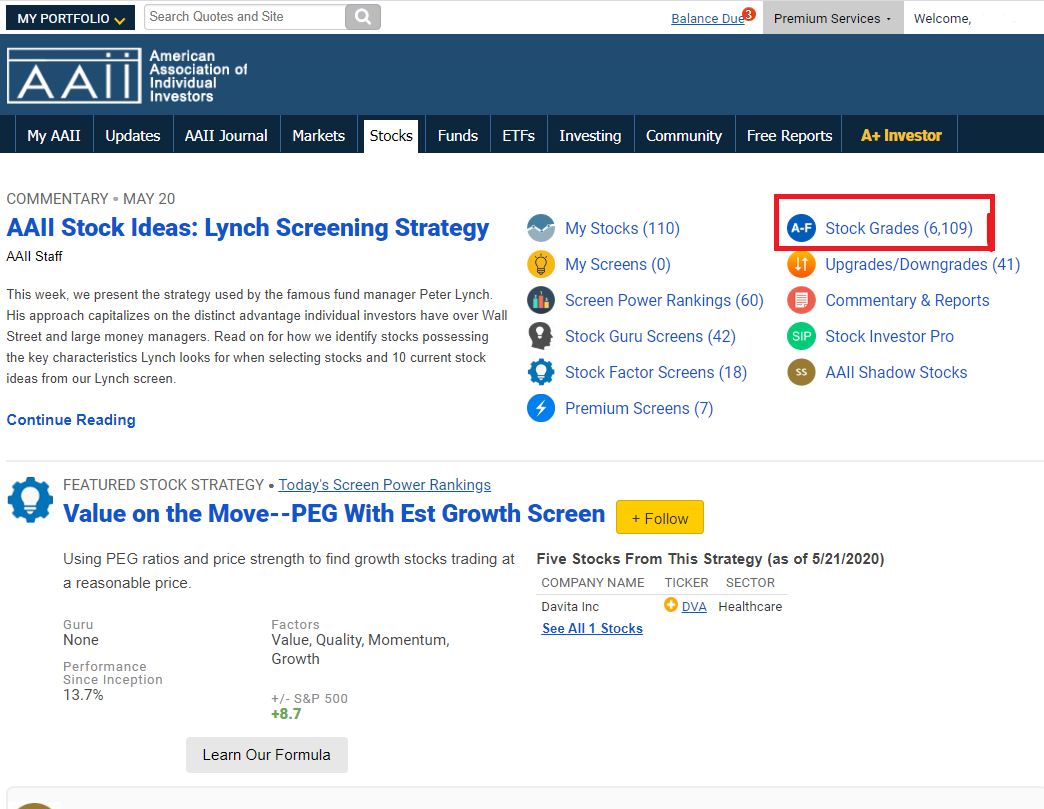Open the A+ Investor tab
This screenshot has height=809, width=1044.
[x=901, y=135]
